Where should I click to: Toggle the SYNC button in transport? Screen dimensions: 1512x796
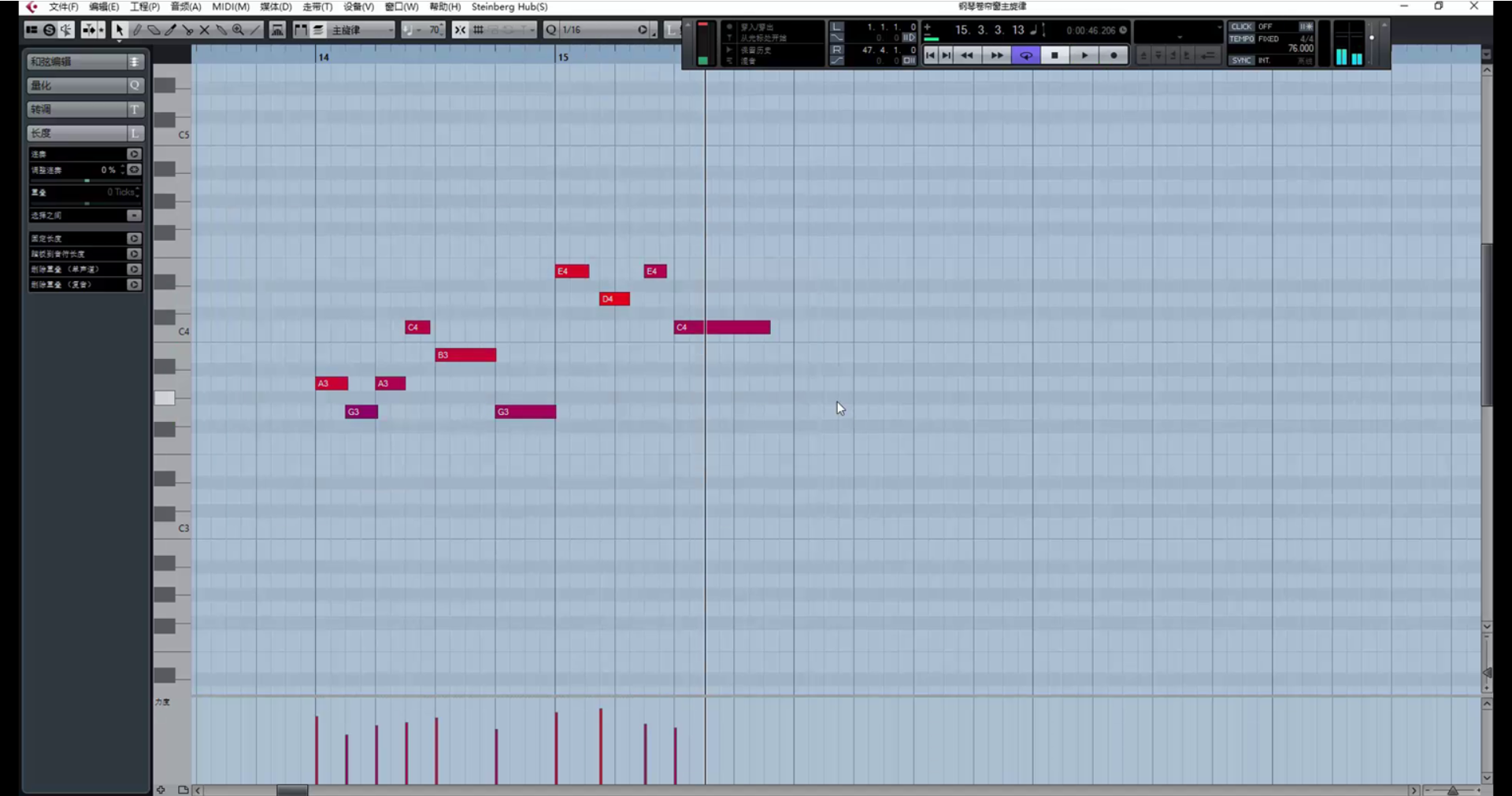pos(1242,61)
